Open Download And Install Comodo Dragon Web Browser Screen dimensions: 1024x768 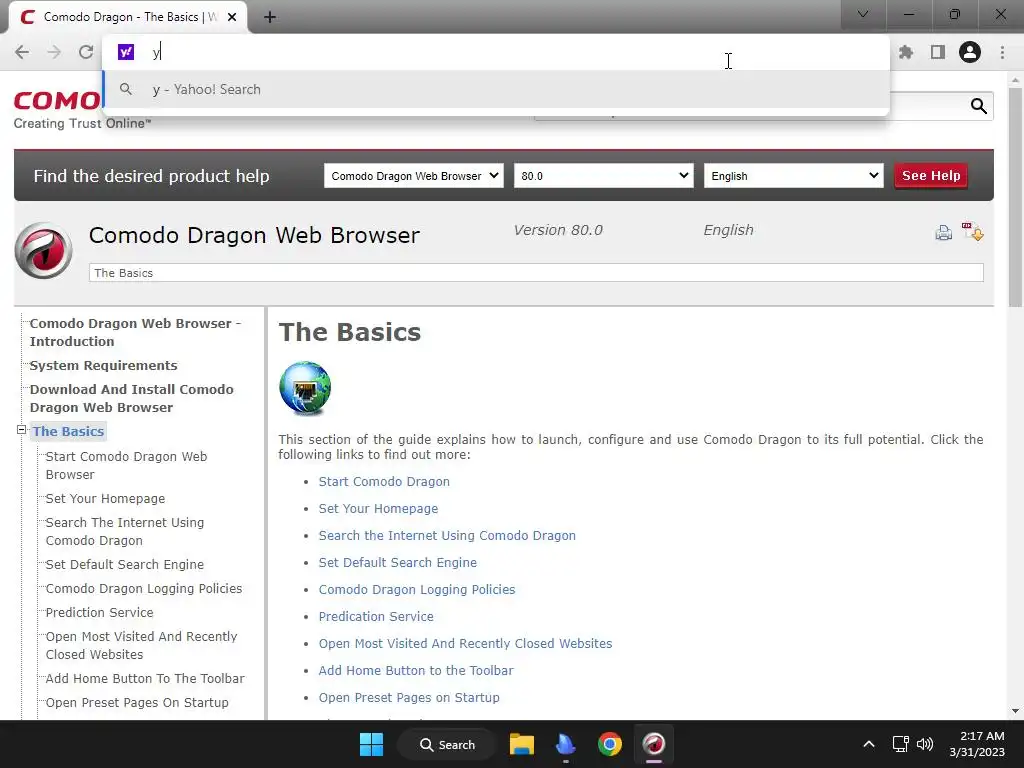point(131,398)
